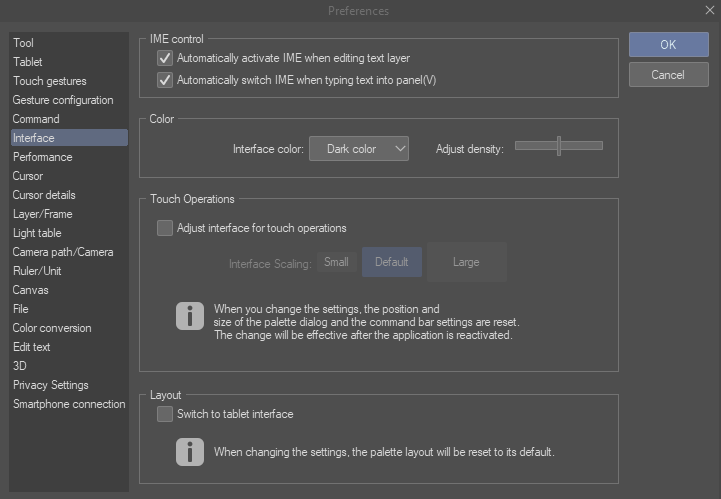721x499 pixels.
Task: Check Switch to tablet interface
Action: coord(165,414)
